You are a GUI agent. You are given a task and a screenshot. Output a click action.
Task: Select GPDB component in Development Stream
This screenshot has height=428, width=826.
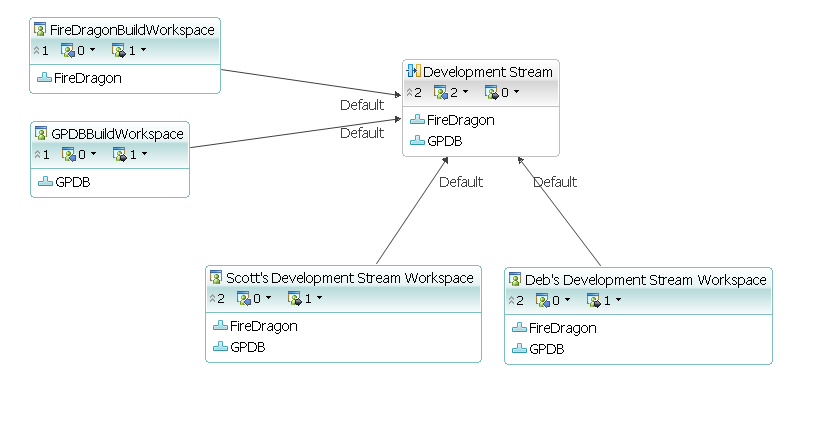pos(445,141)
